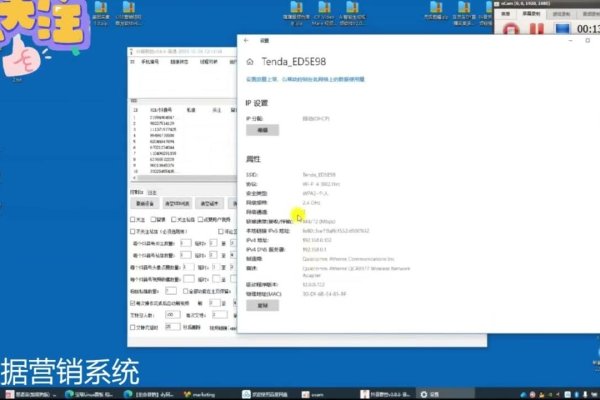Image resolution: width=600 pixels, height=400 pixels.
Task: Tick the checkbox beside the private message count field
Action: pos(186,291)
